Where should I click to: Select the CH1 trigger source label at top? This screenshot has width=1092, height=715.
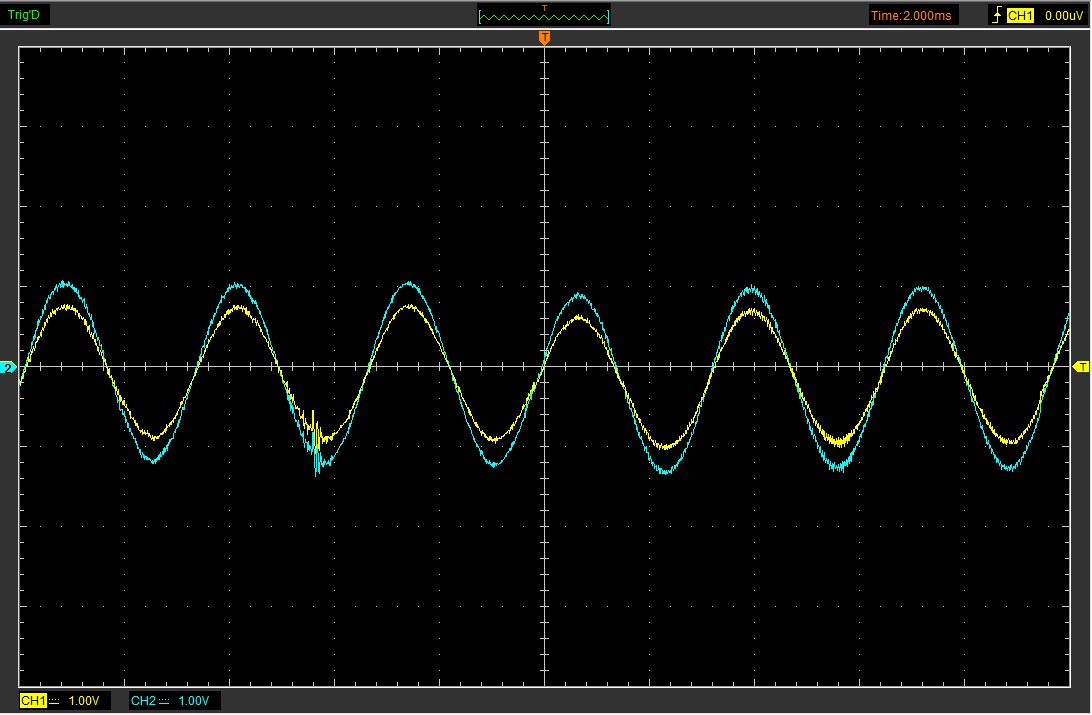(1019, 15)
